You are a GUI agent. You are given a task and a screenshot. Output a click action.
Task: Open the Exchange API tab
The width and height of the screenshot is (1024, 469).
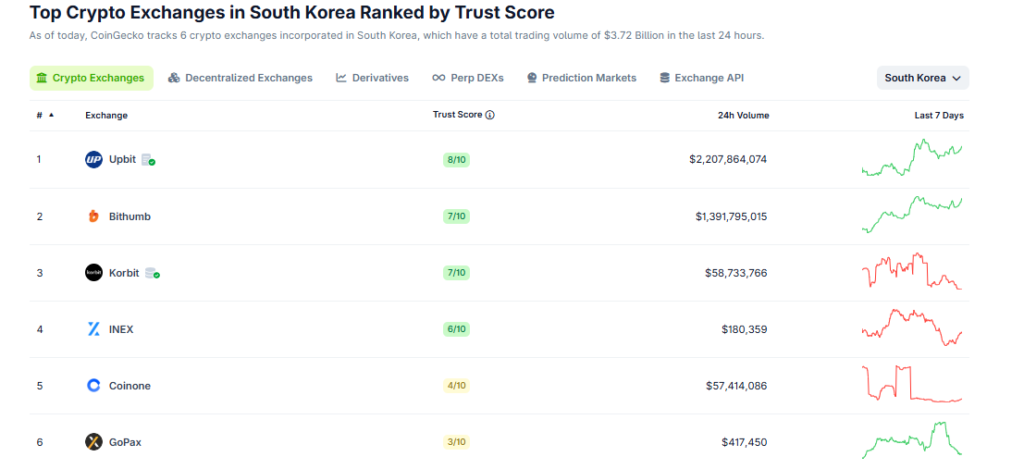point(701,78)
